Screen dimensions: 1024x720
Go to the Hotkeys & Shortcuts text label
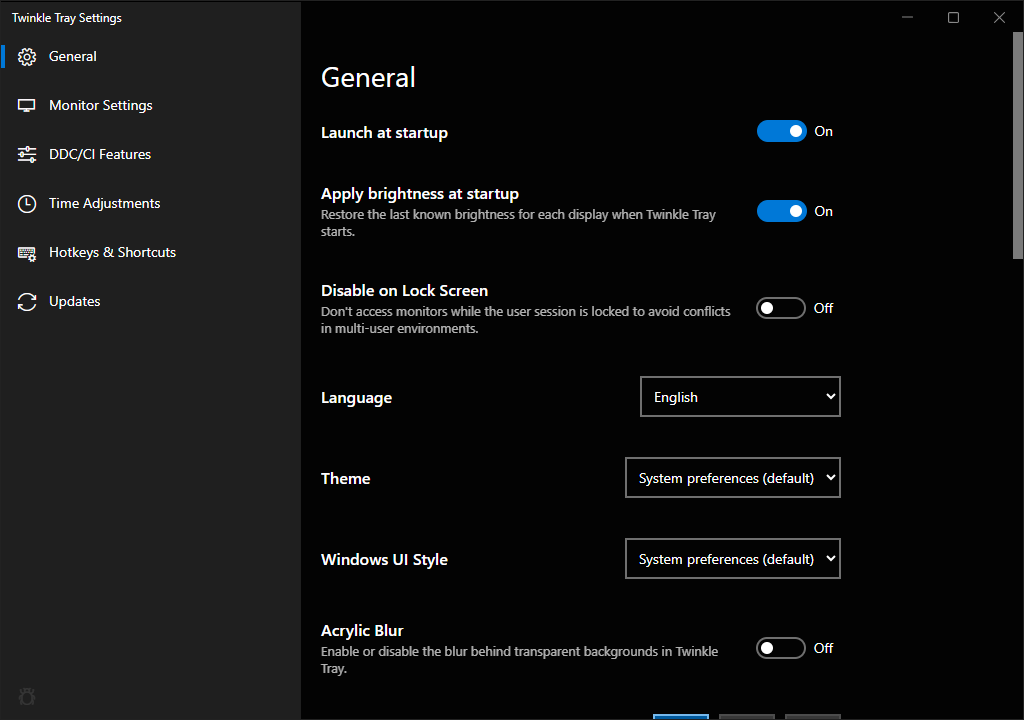coord(112,253)
